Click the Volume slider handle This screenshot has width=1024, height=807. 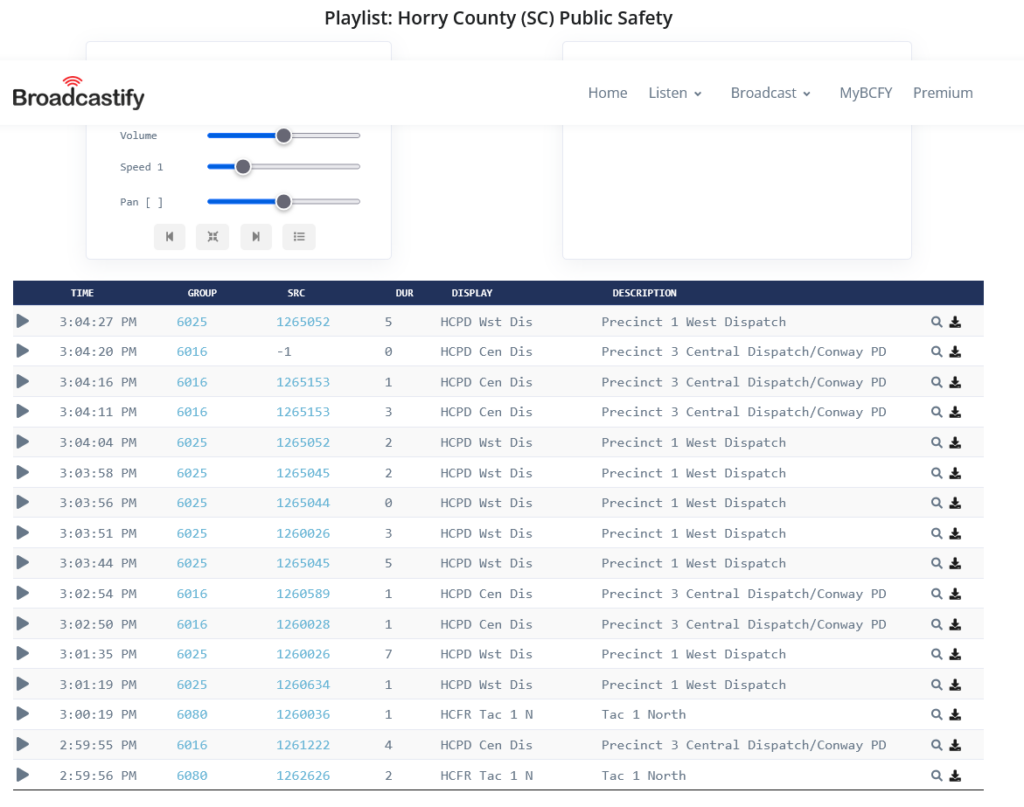pos(283,135)
